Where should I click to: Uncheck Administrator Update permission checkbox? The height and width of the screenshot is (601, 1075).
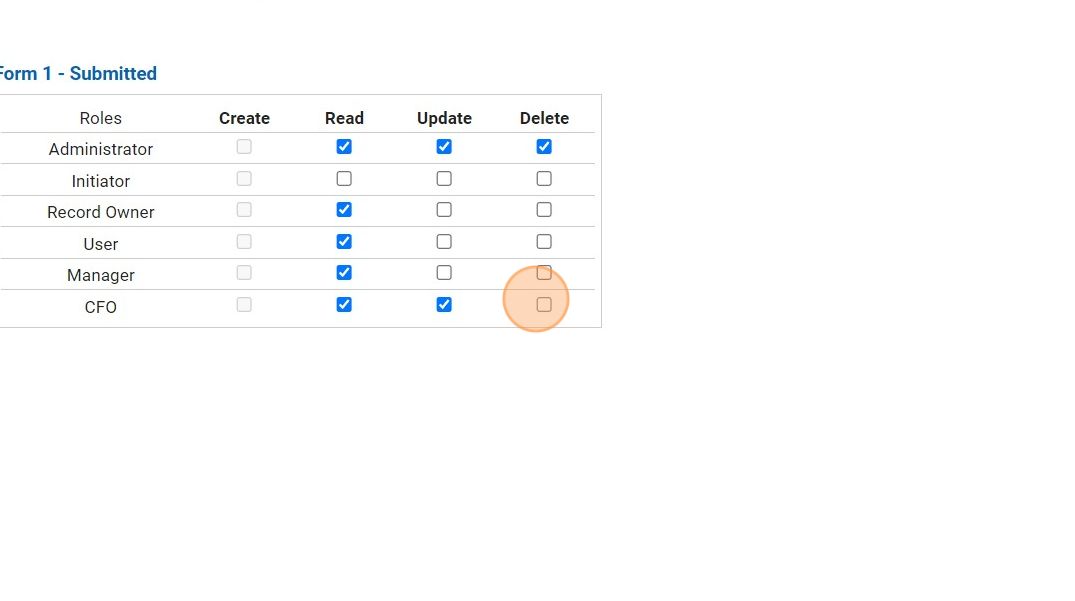click(444, 147)
